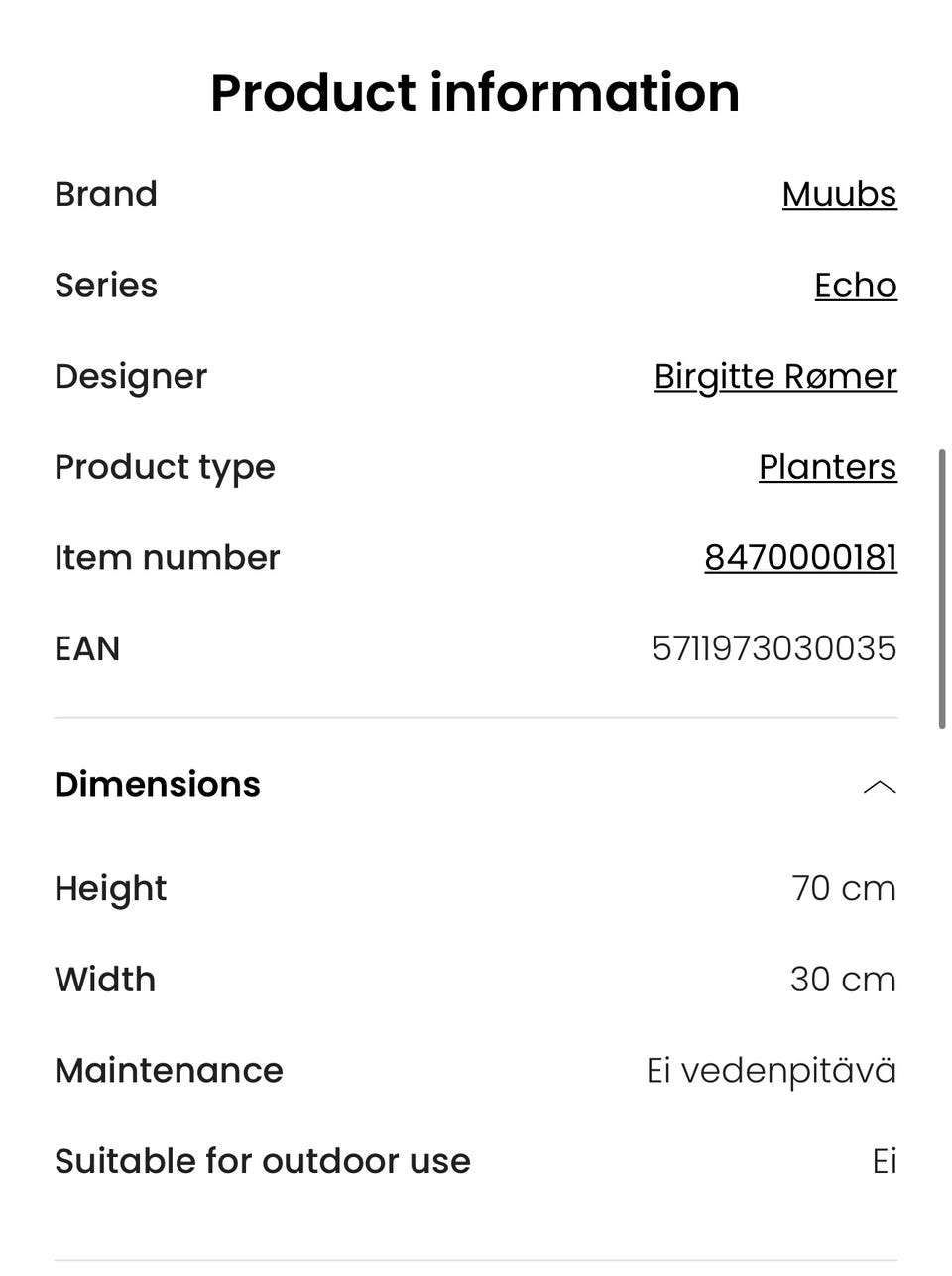
Task: Click the Product type row label
Action: coord(165,467)
